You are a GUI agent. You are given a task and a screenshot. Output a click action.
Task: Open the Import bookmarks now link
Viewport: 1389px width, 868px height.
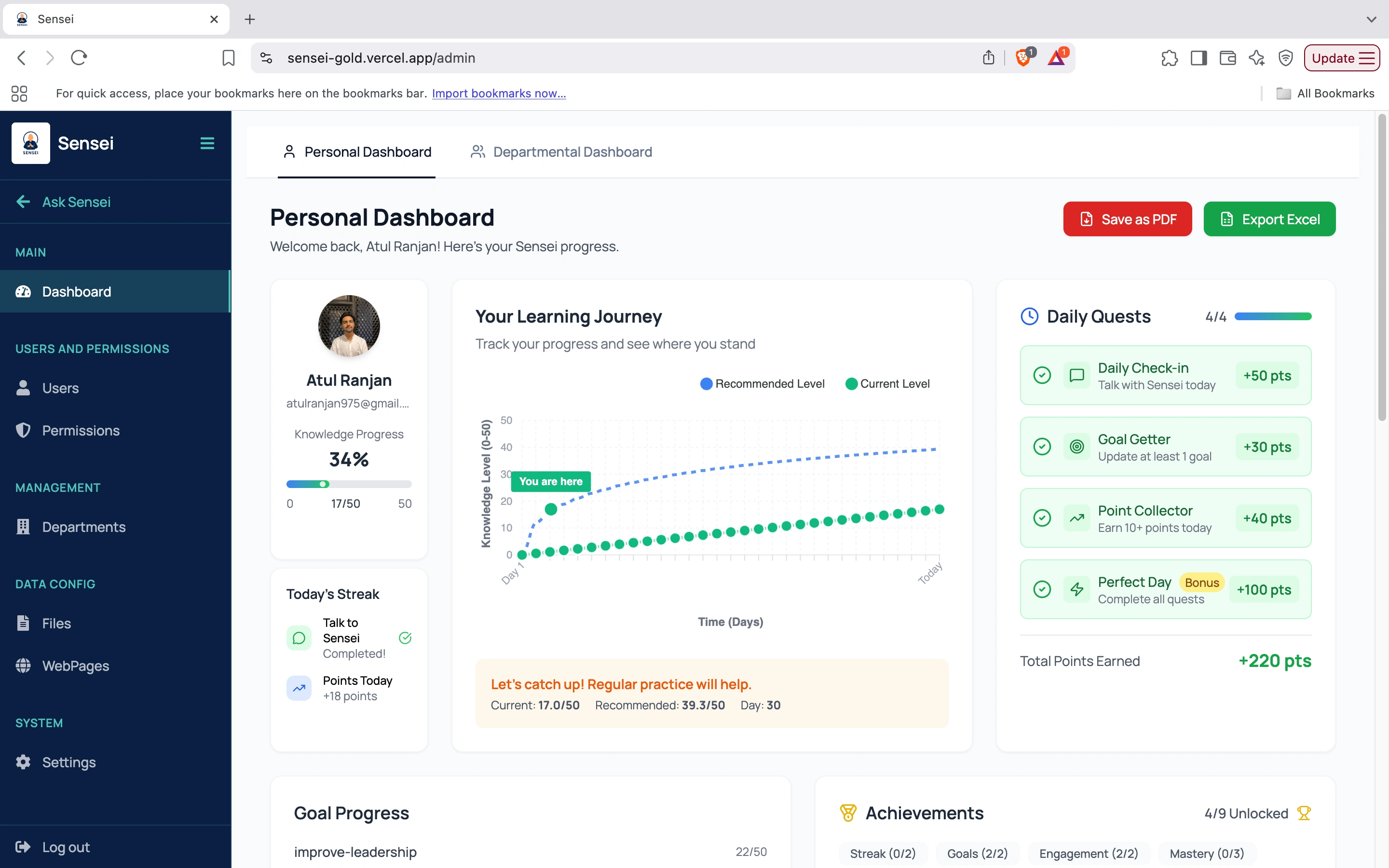click(498, 93)
